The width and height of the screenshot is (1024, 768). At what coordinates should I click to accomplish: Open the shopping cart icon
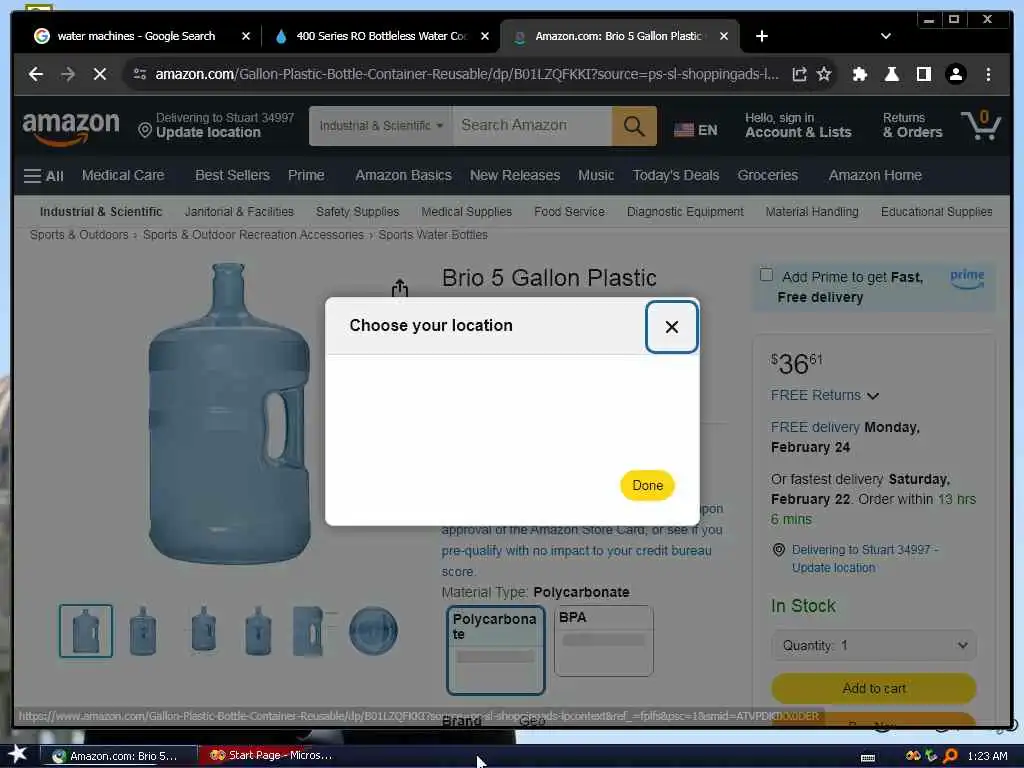coord(980,125)
